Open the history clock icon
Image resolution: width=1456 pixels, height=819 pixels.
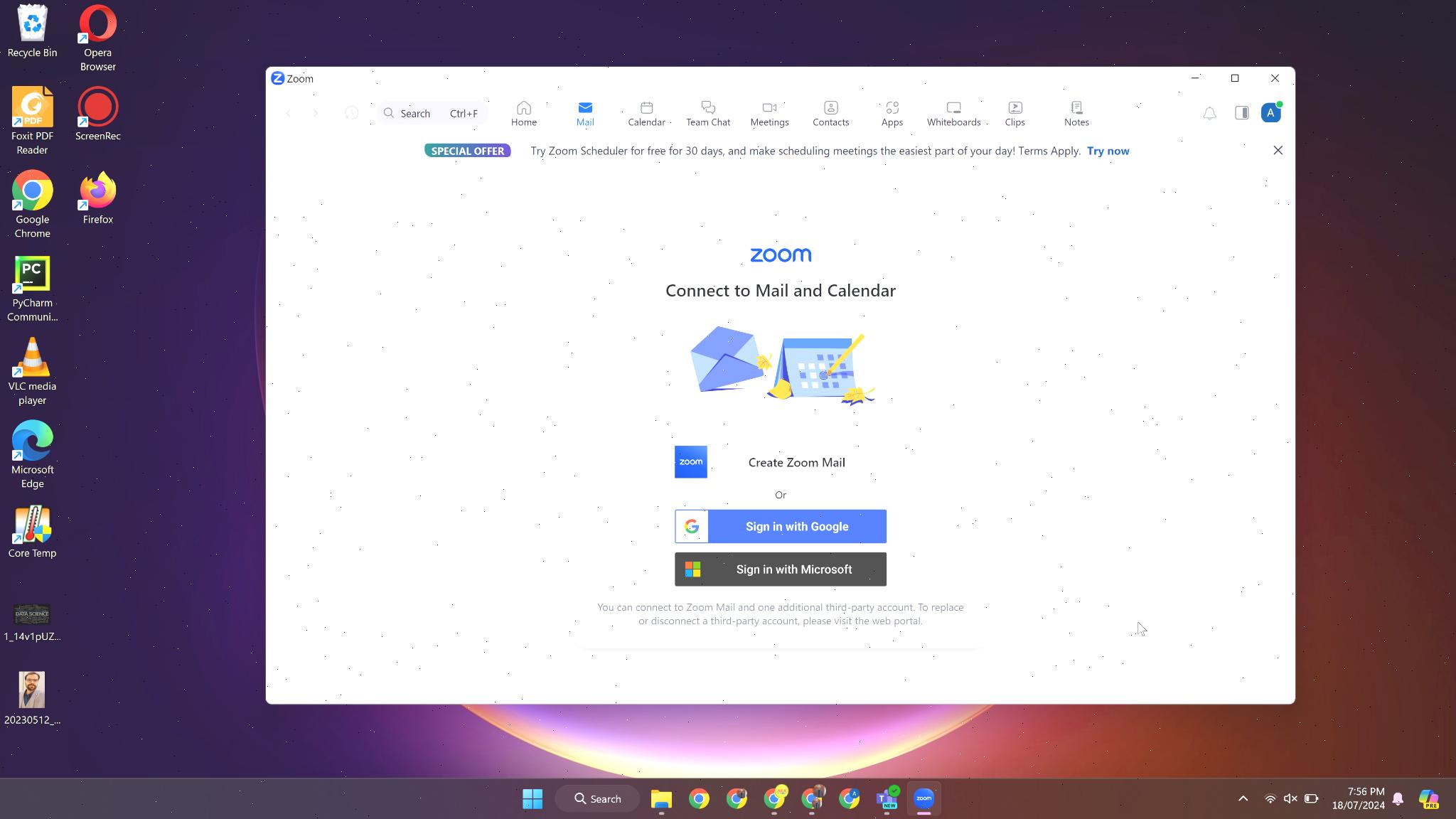coord(351,113)
